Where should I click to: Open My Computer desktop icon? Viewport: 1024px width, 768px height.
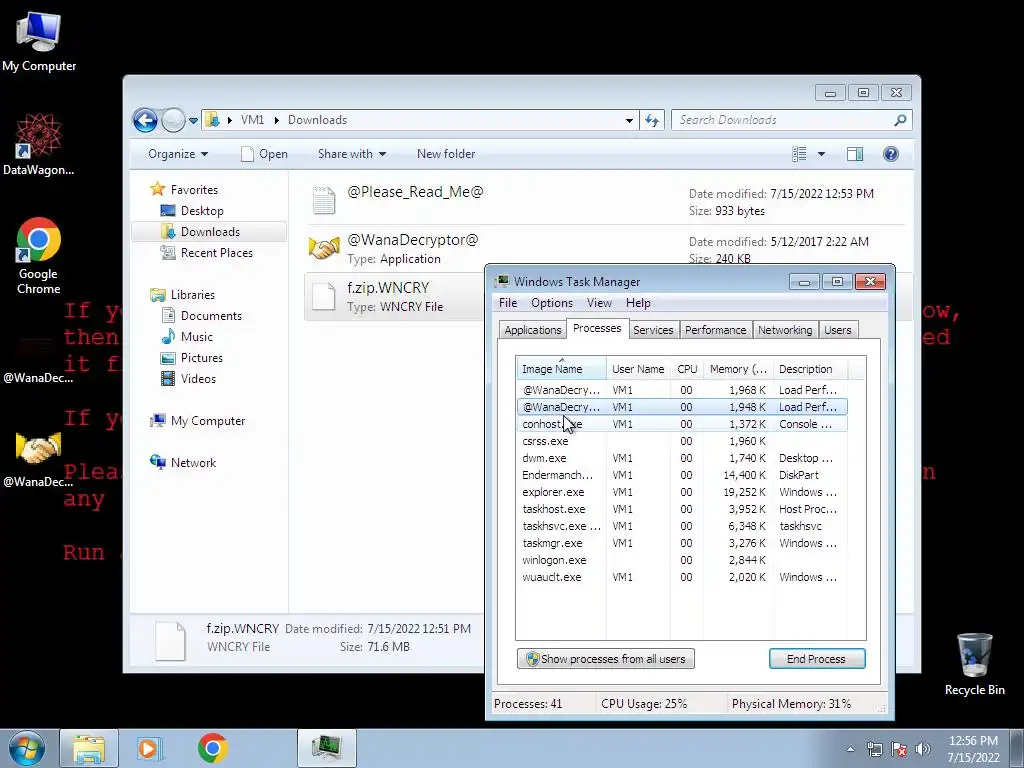click(x=39, y=40)
